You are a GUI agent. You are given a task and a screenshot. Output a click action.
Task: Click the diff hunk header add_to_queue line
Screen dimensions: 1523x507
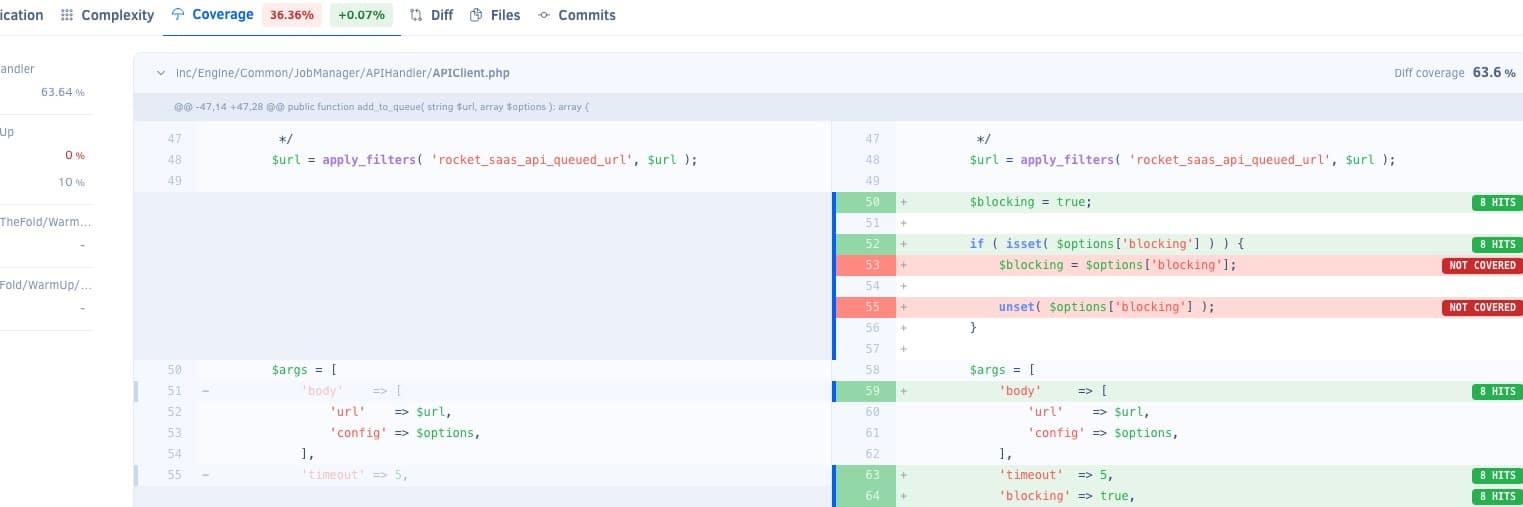tap(381, 107)
